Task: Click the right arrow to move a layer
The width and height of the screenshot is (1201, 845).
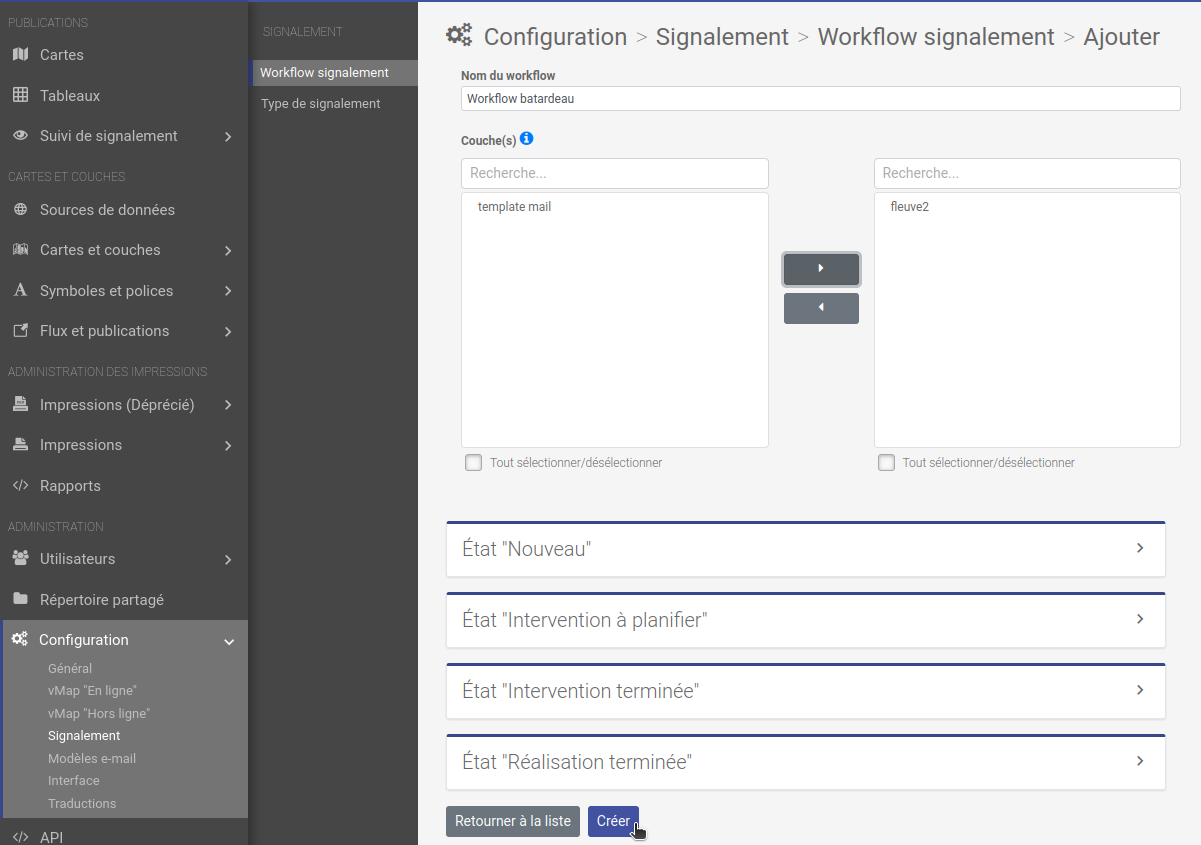Action: point(821,269)
